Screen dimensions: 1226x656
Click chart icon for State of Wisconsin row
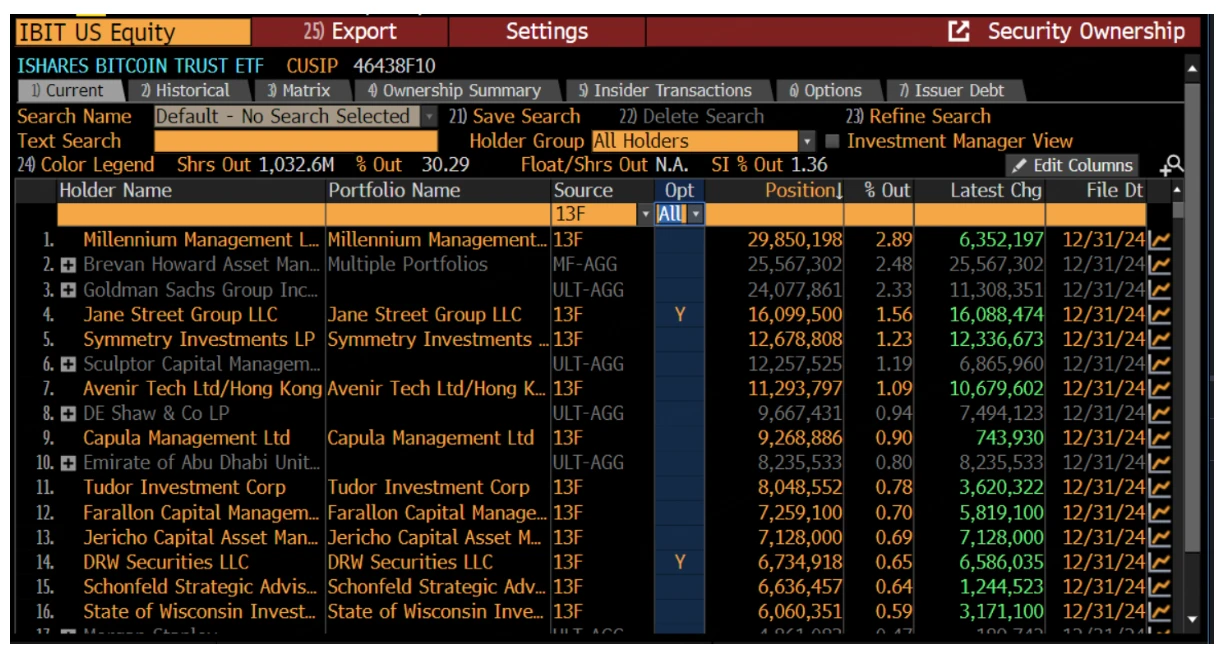pos(1160,612)
